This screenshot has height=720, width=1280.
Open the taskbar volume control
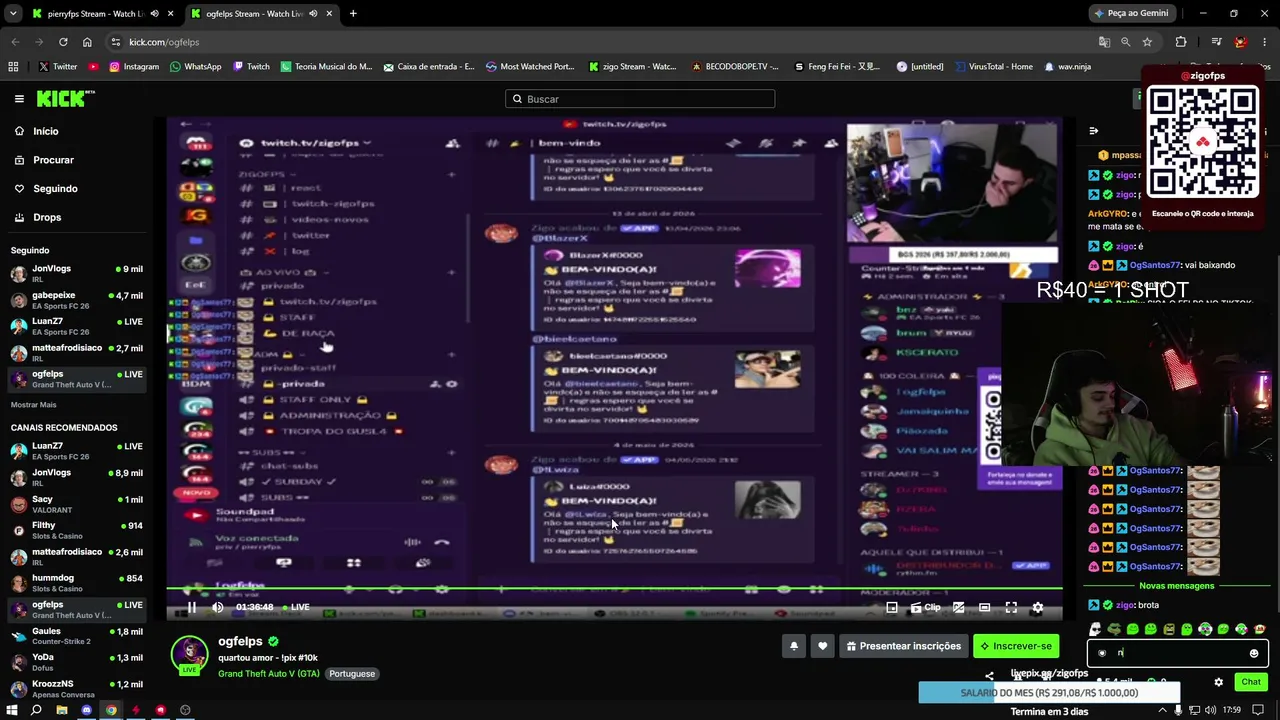pos(1211,710)
